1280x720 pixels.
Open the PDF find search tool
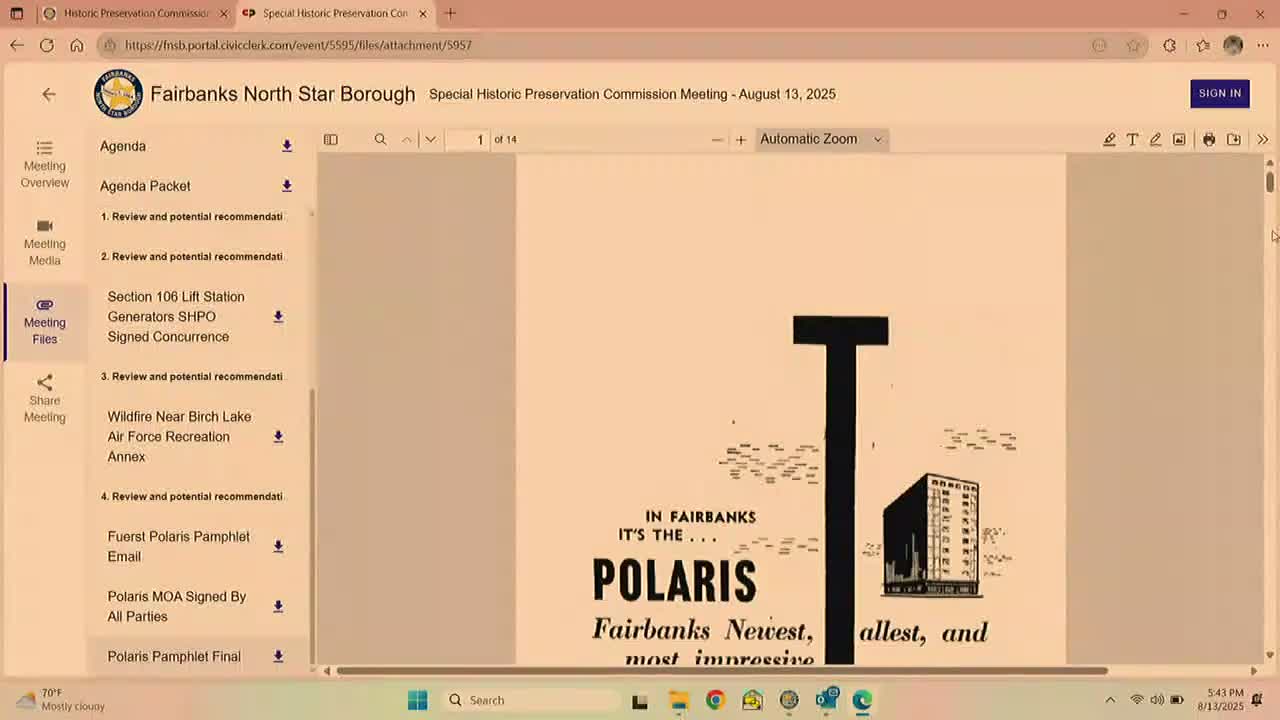tap(380, 139)
